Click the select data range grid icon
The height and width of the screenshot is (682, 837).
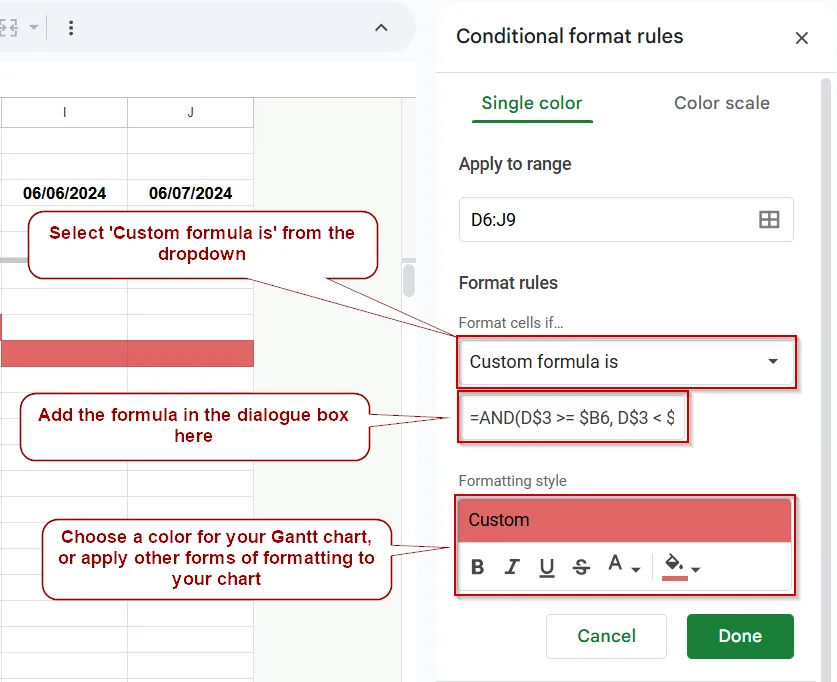tap(769, 219)
